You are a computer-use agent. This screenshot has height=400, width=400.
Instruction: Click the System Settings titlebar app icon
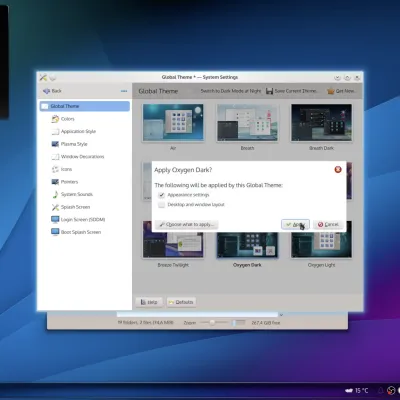click(43, 77)
